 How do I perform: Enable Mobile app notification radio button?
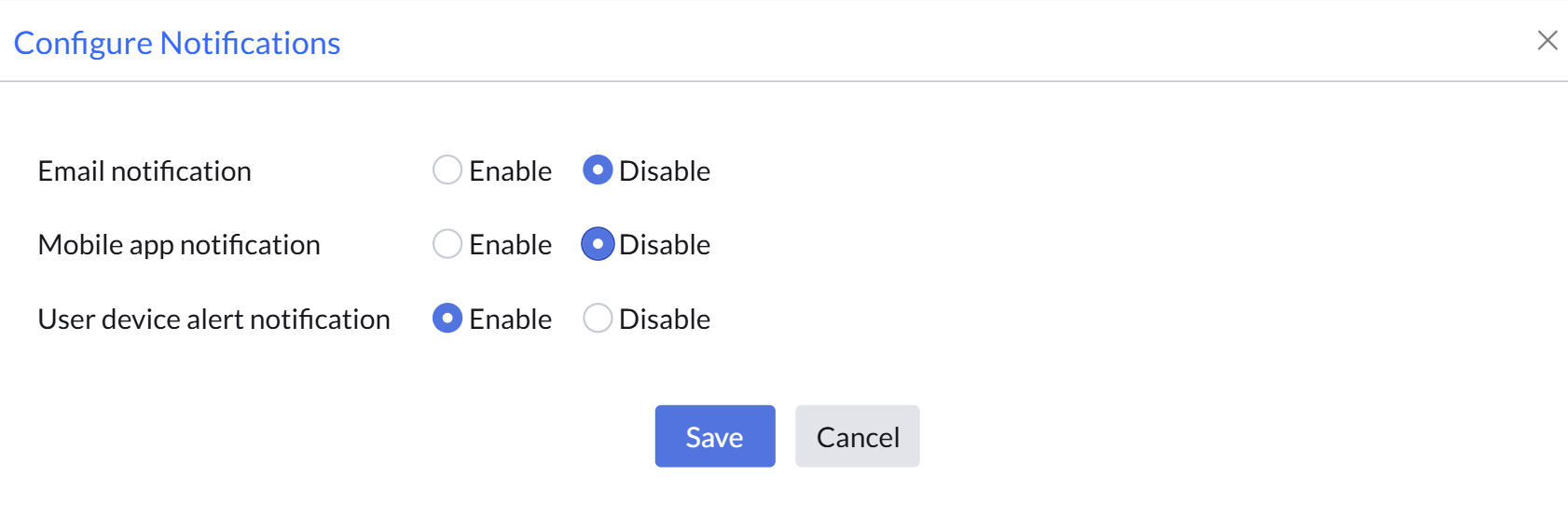click(447, 244)
